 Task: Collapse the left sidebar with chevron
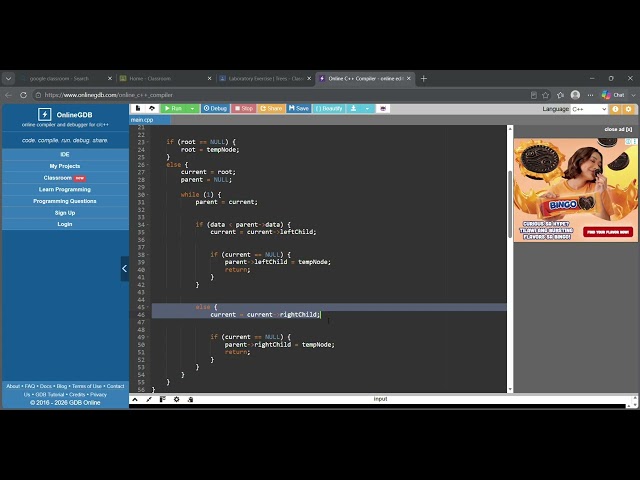124,269
